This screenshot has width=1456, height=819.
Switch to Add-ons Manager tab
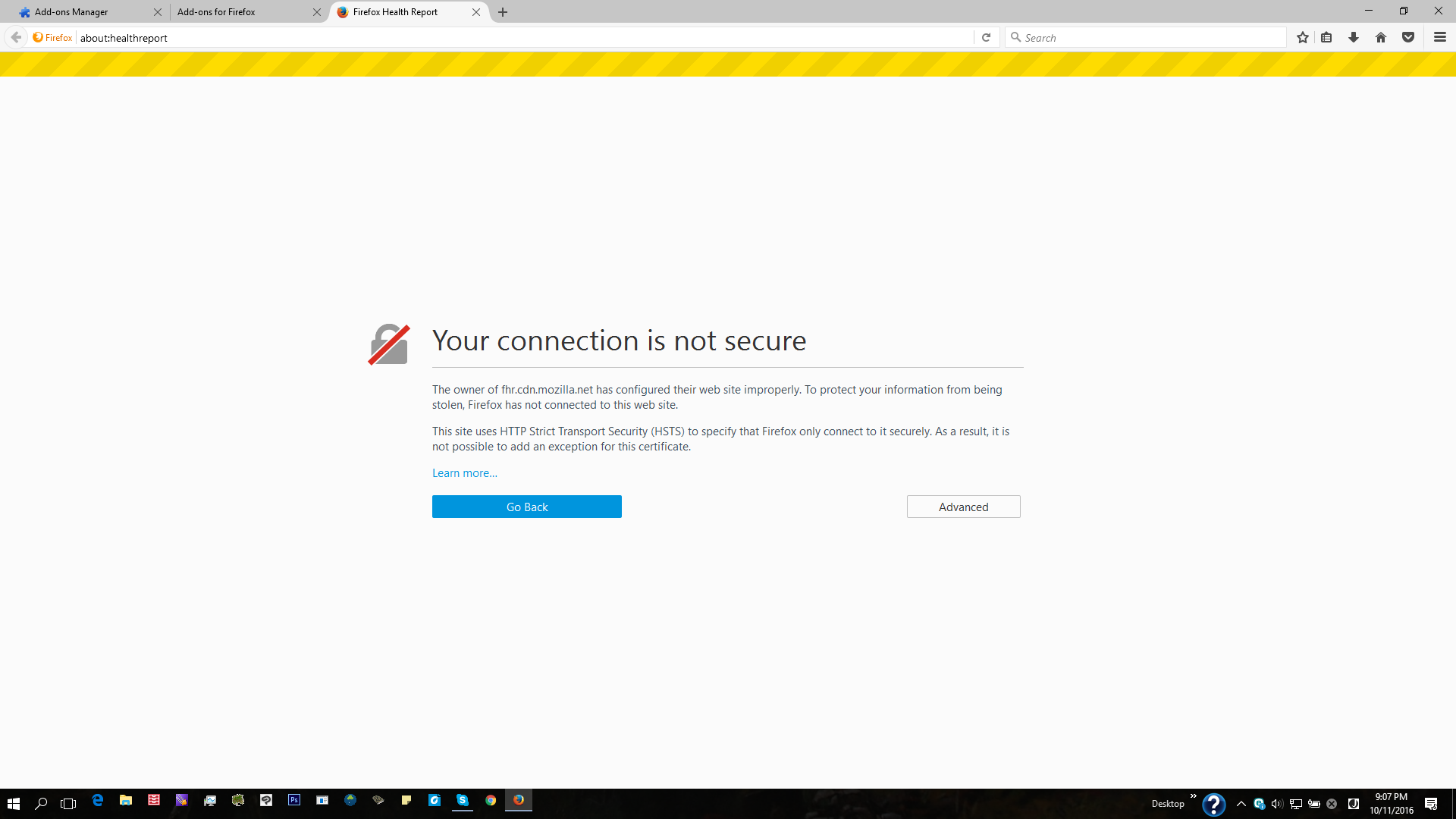pos(72,12)
